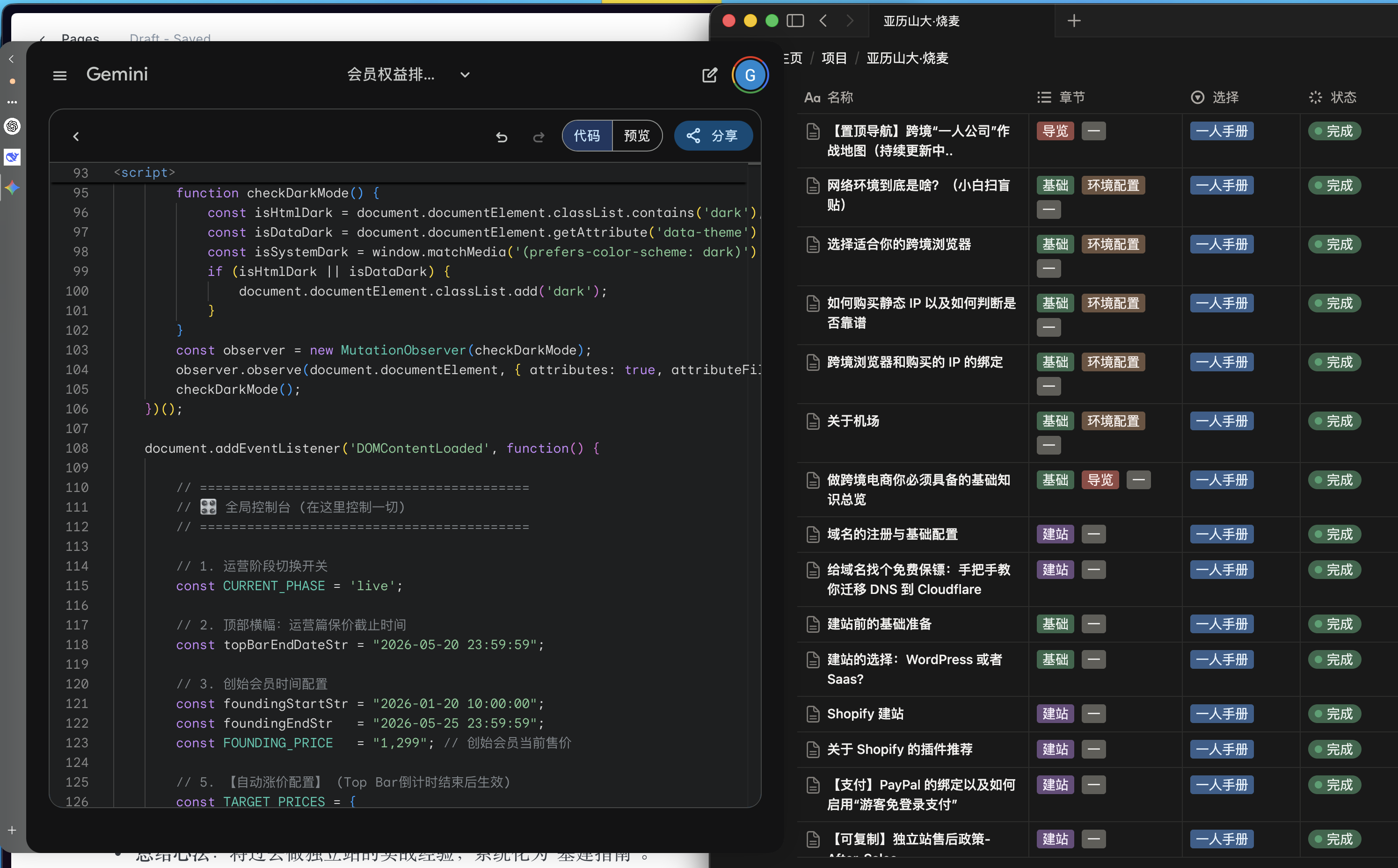Viewport: 1398px width, 868px height.
Task: Open the Gemini hamburger sidebar menu
Action: (59, 75)
